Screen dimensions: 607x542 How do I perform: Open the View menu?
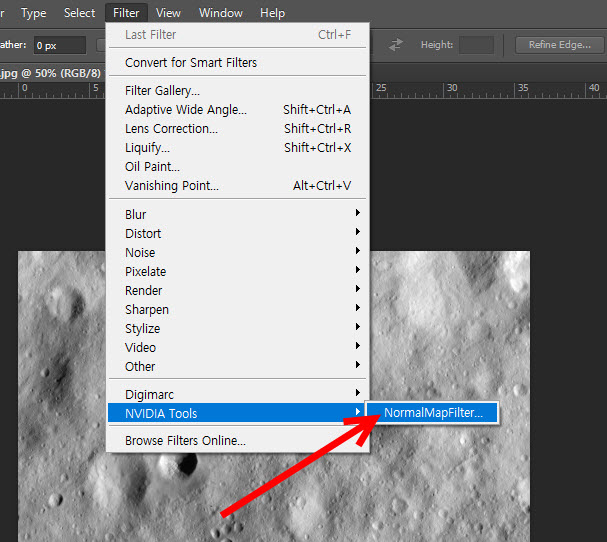[x=168, y=13]
